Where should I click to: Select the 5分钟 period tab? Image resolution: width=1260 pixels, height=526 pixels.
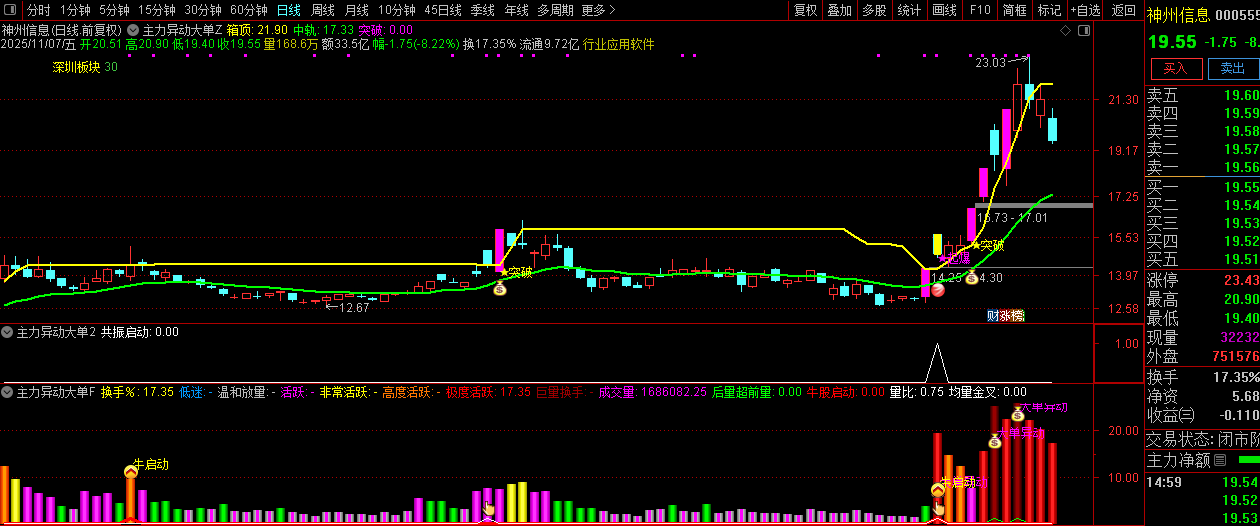[x=114, y=10]
